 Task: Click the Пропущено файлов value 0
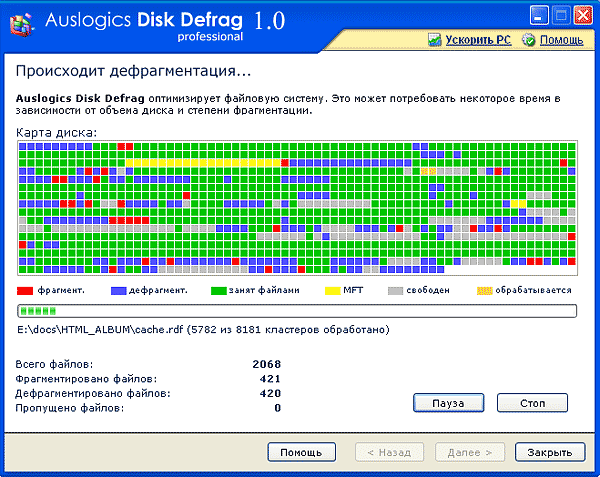coord(278,408)
